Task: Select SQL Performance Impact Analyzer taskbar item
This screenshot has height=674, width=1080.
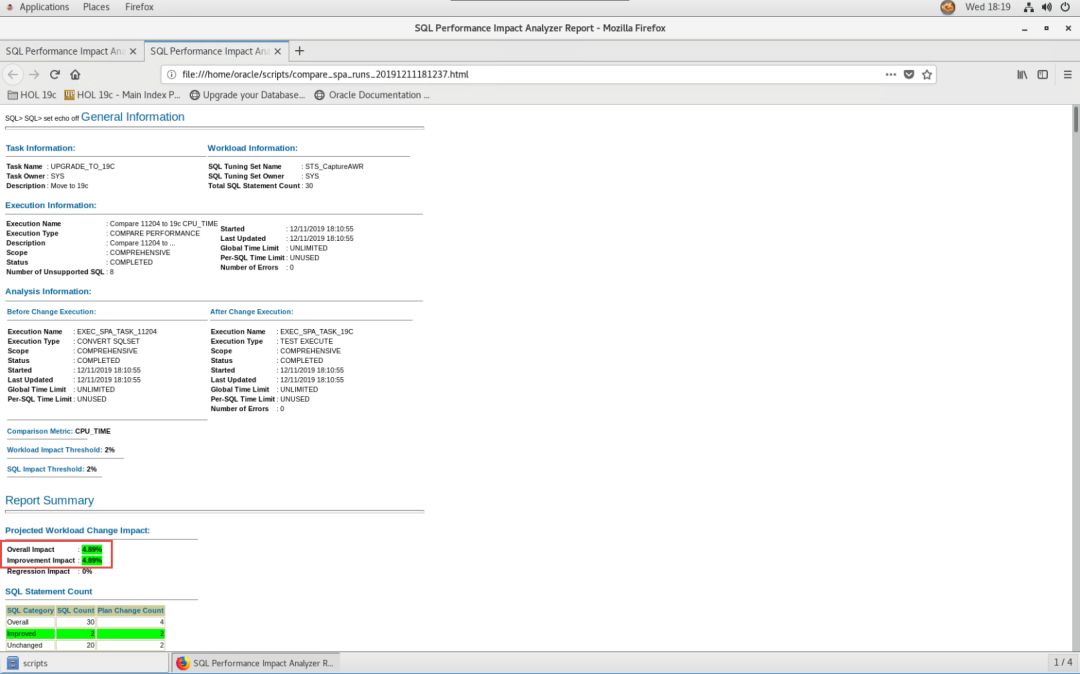Action: (255, 663)
